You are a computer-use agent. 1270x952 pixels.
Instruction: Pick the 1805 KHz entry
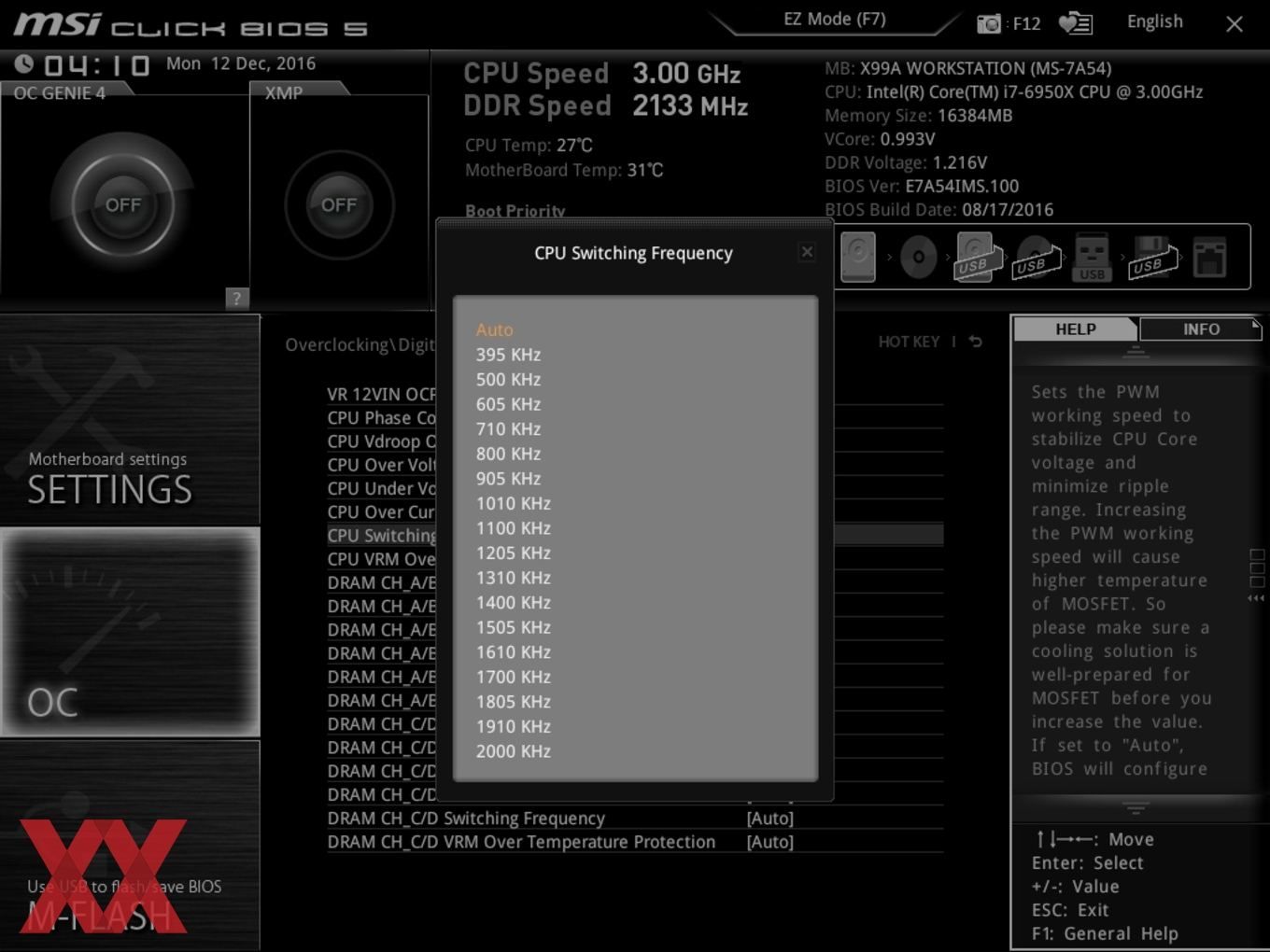(x=513, y=701)
